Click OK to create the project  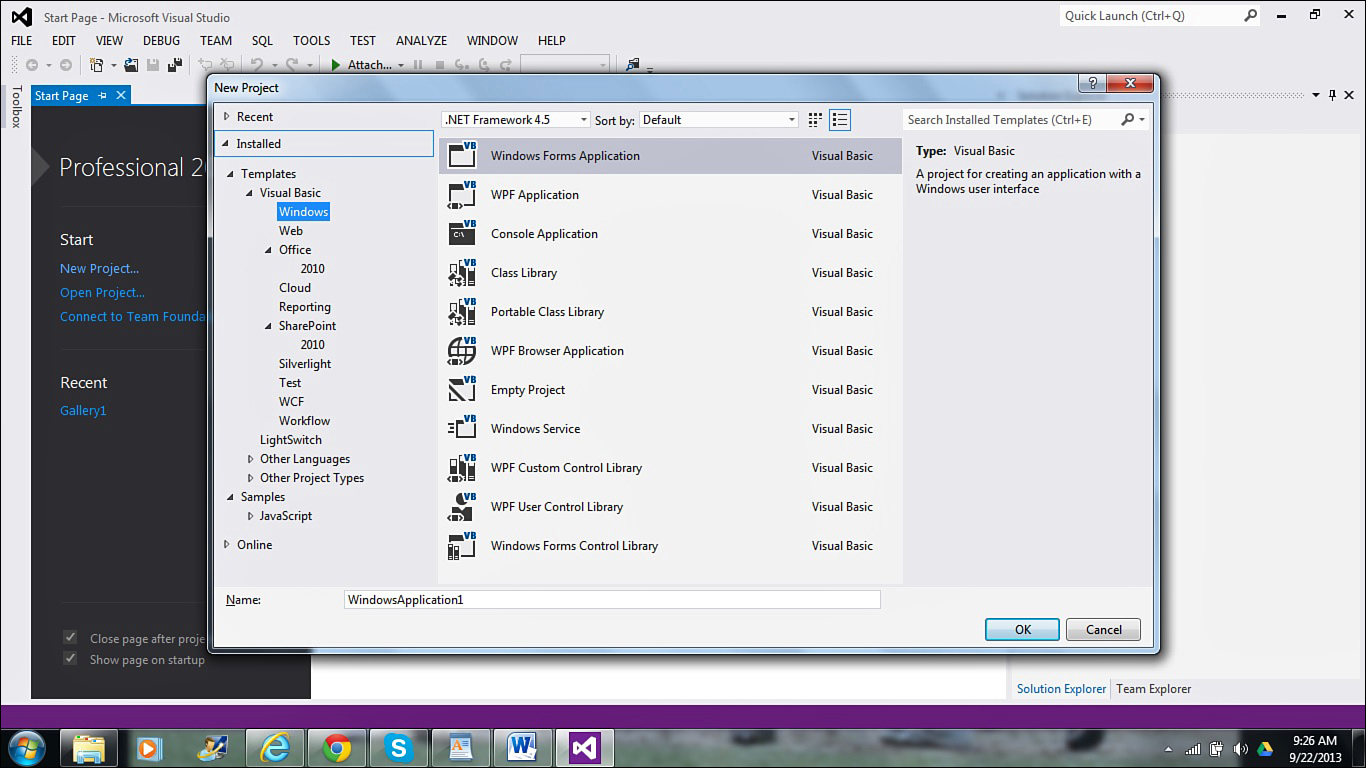click(x=1023, y=630)
